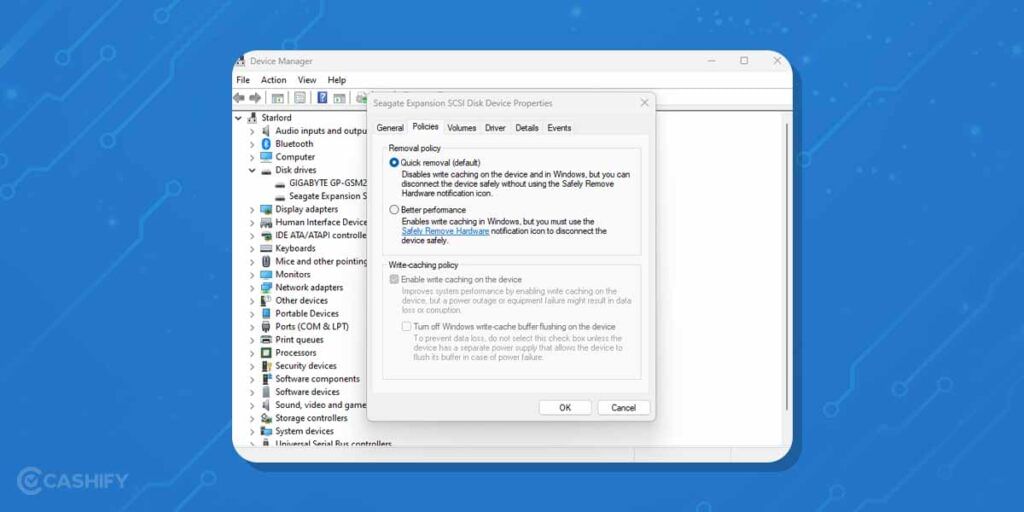Expand the Keyboards category
The image size is (1024, 512).
252,249
